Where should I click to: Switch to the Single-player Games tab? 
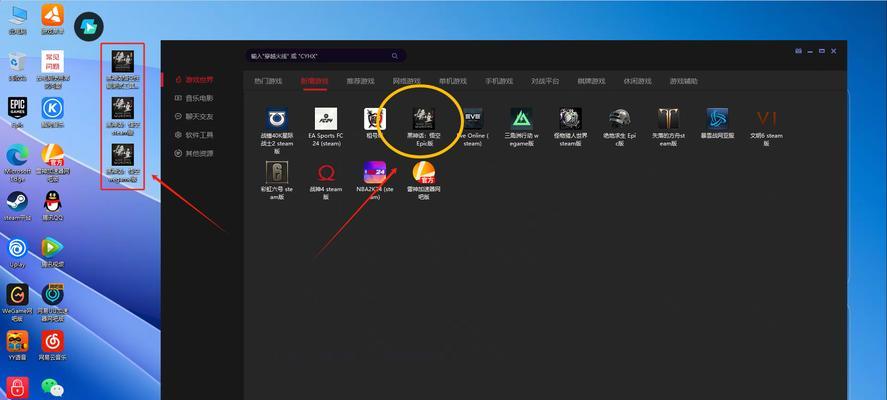[x=453, y=81]
